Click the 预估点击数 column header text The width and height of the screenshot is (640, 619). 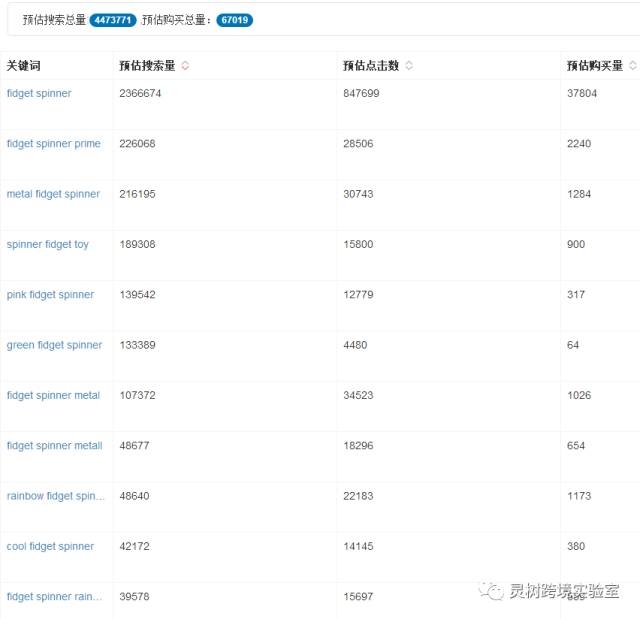[x=371, y=65]
